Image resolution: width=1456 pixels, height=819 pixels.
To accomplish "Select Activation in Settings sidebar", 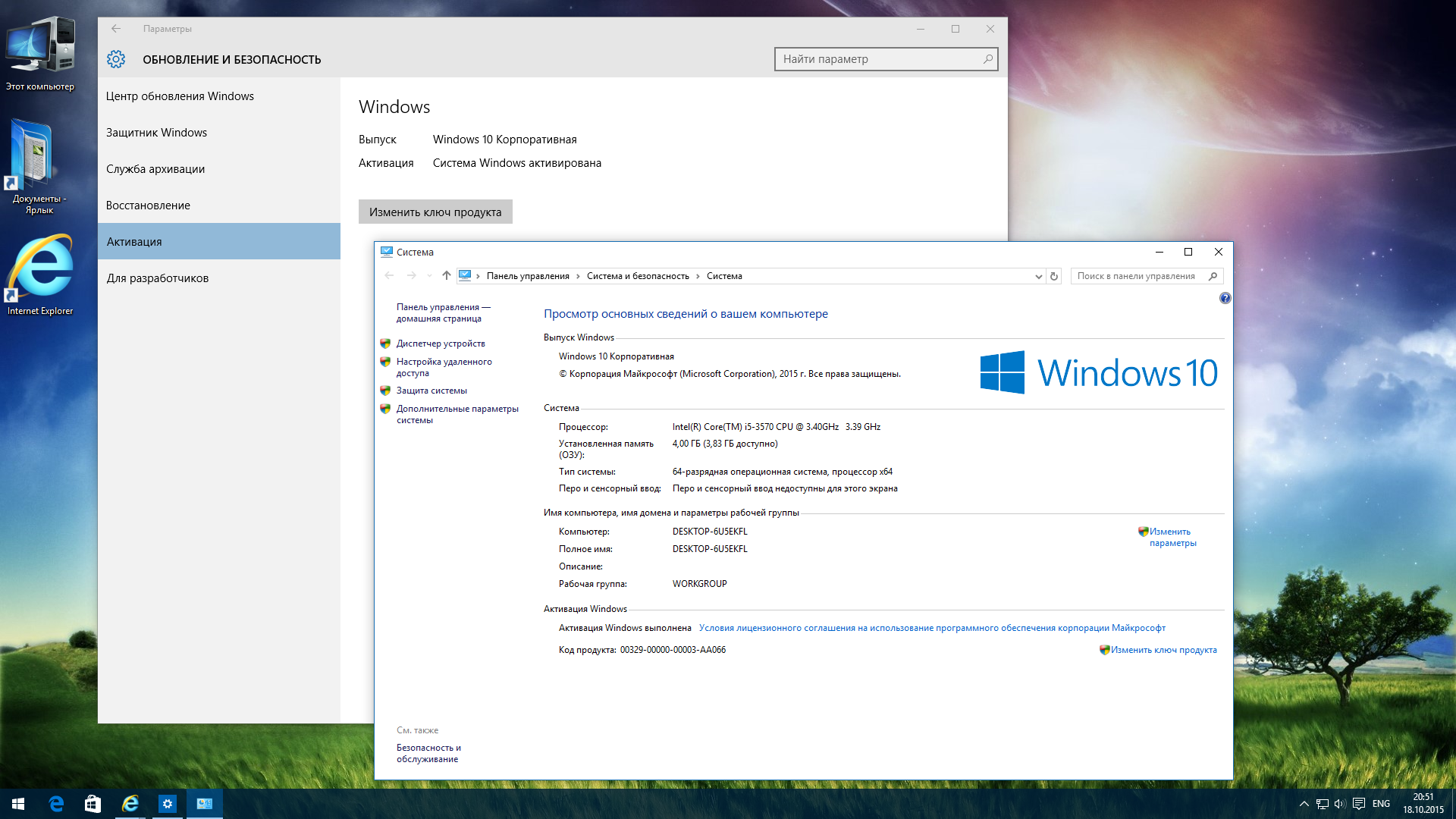I will 219,241.
